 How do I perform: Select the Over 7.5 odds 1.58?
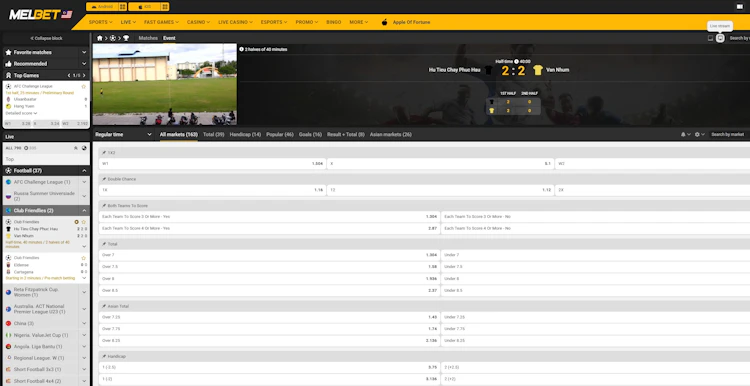click(269, 266)
